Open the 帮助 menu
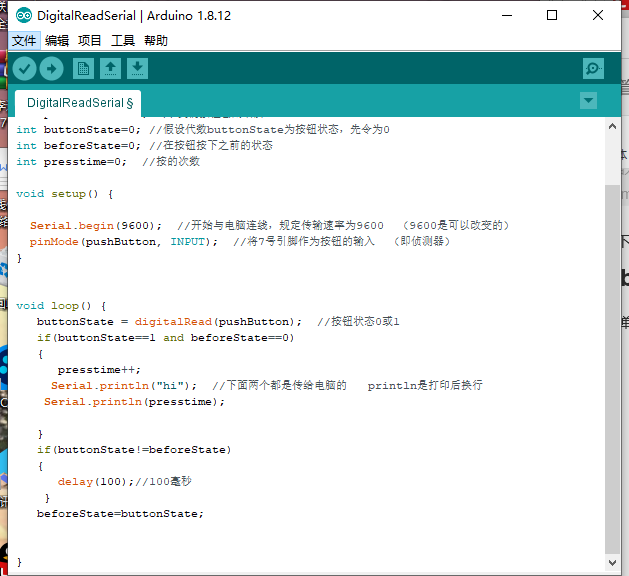 click(156, 41)
